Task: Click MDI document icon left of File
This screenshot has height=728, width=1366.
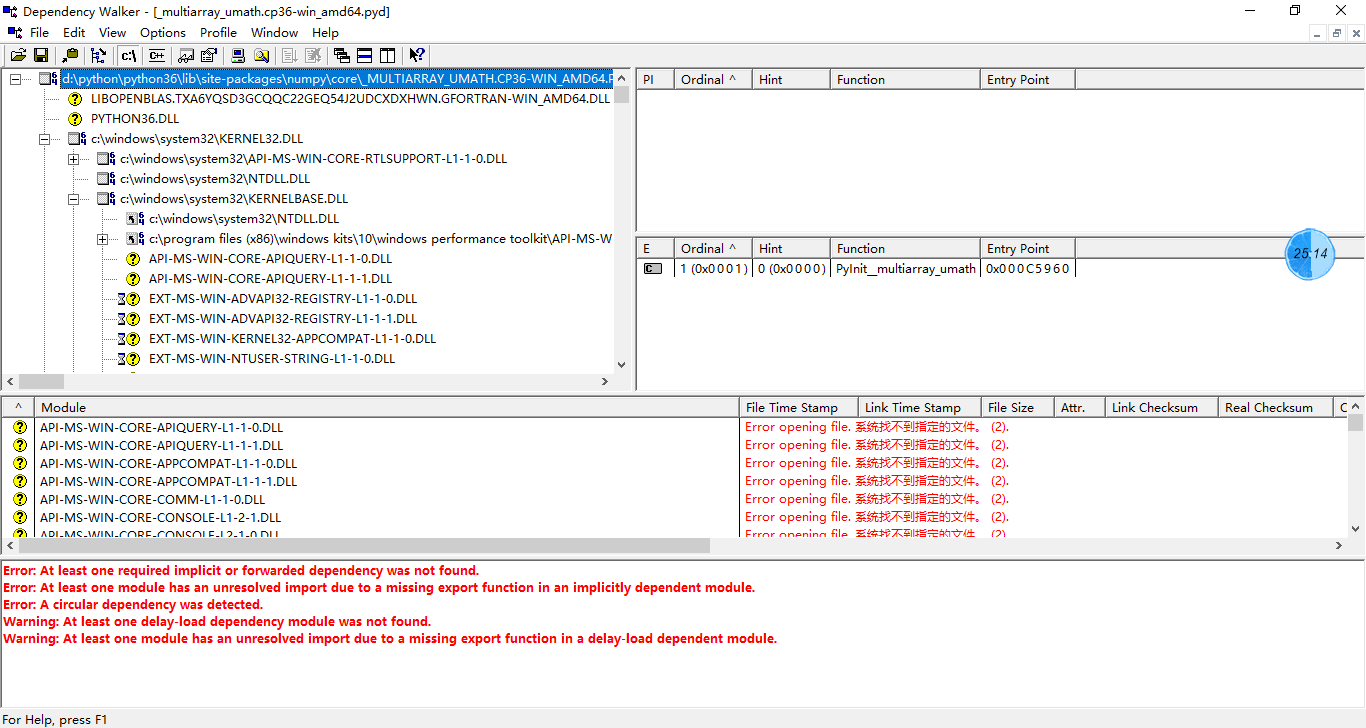Action: (x=14, y=33)
